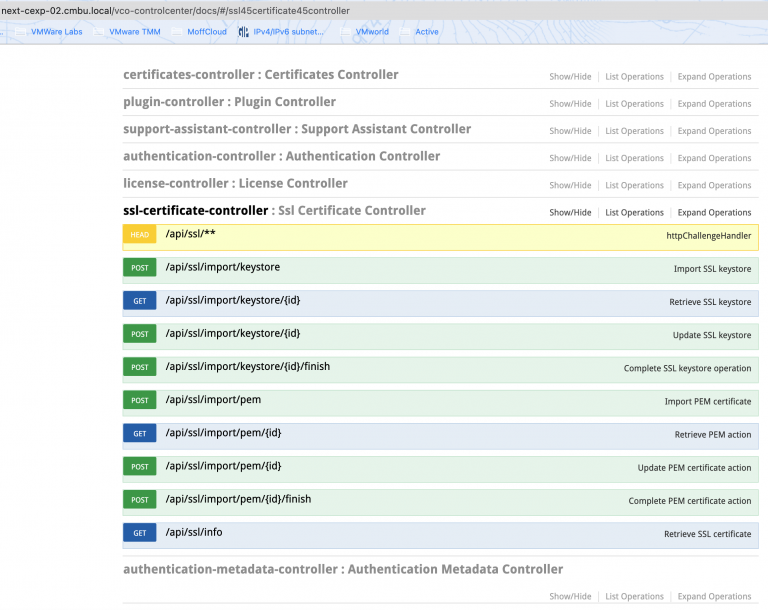
Task: Toggle Show/Hide for certificates-controller
Action: point(570,77)
